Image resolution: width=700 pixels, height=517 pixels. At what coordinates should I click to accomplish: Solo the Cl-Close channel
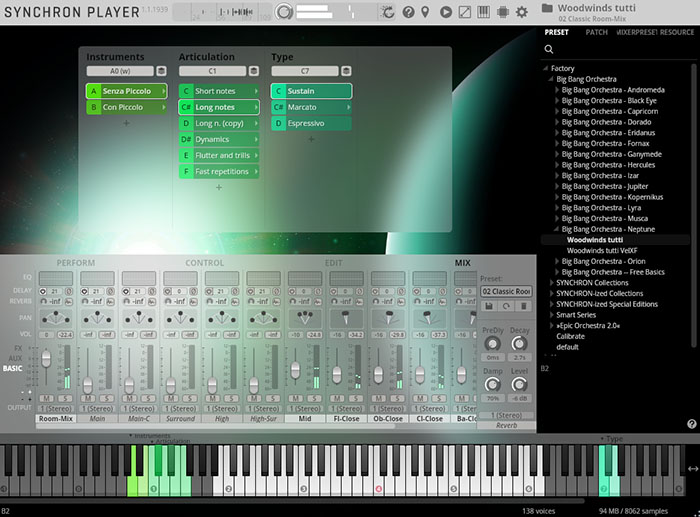(438, 398)
